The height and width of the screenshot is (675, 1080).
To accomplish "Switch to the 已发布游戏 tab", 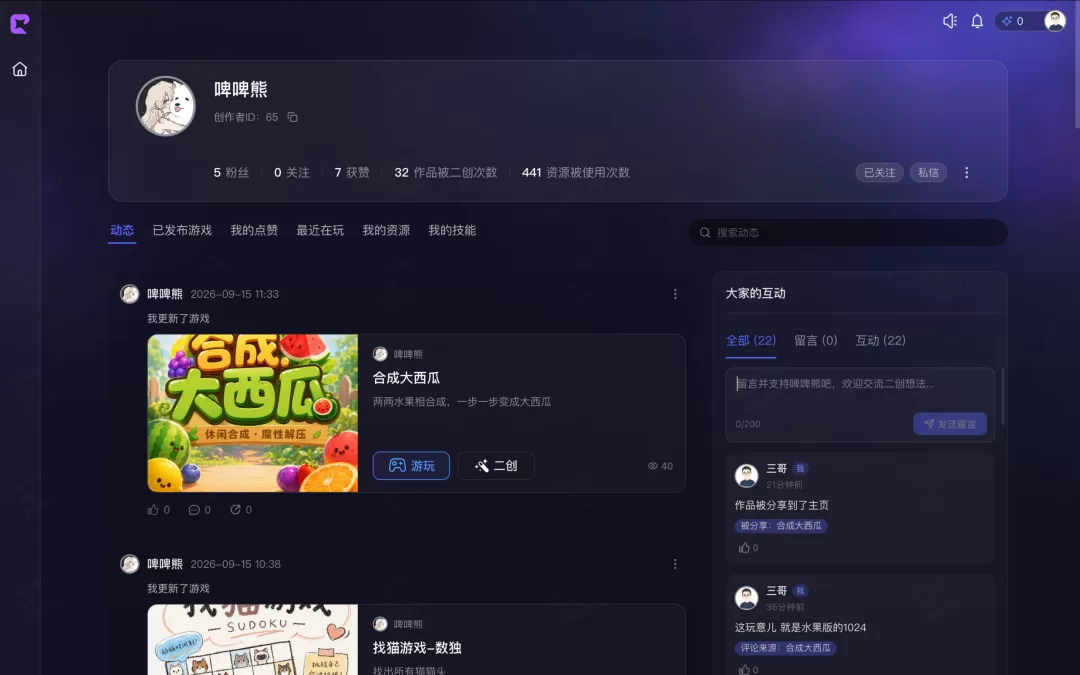I will tap(182, 230).
